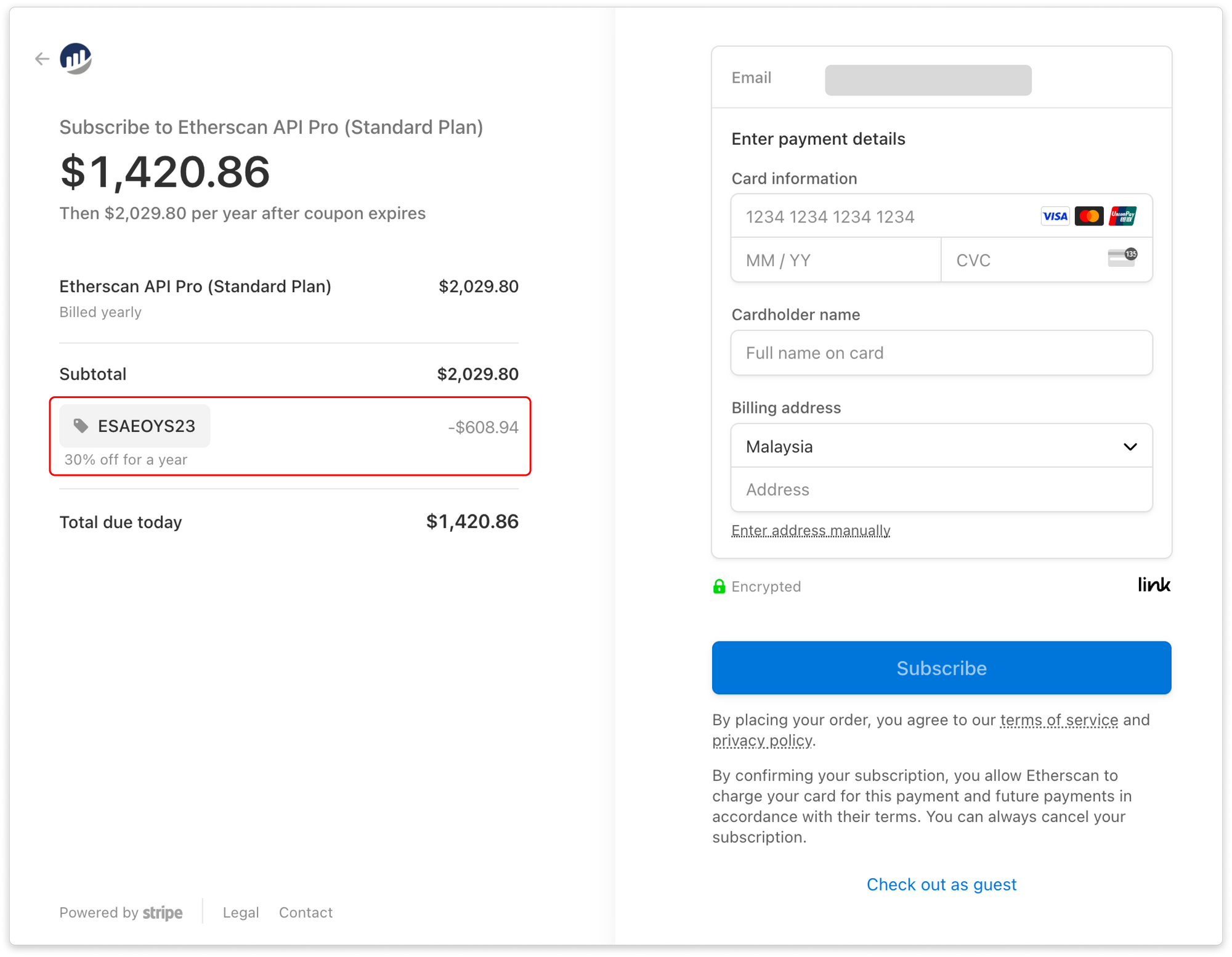
Task: Click the green Encrypted lock icon
Action: coord(719,586)
